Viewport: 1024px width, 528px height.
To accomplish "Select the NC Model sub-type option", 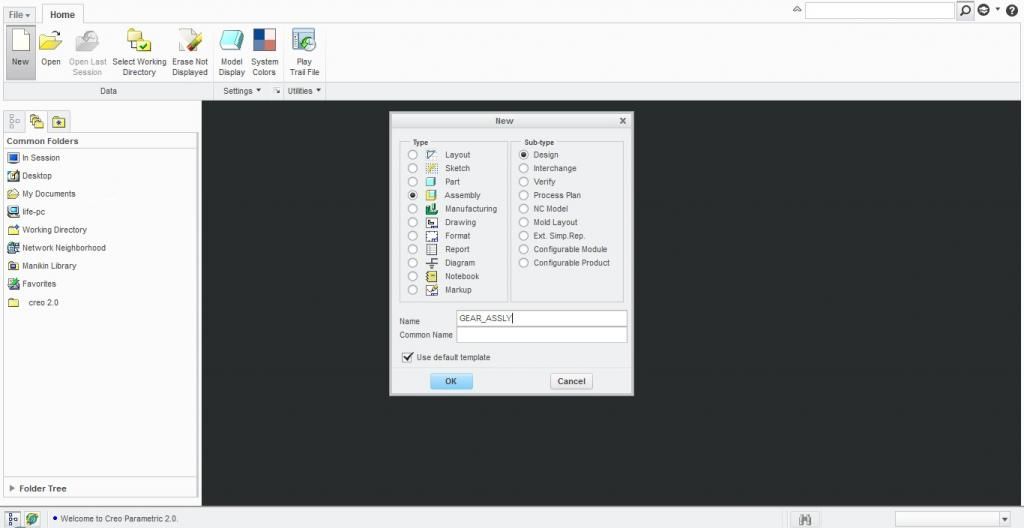I will click(x=523, y=208).
